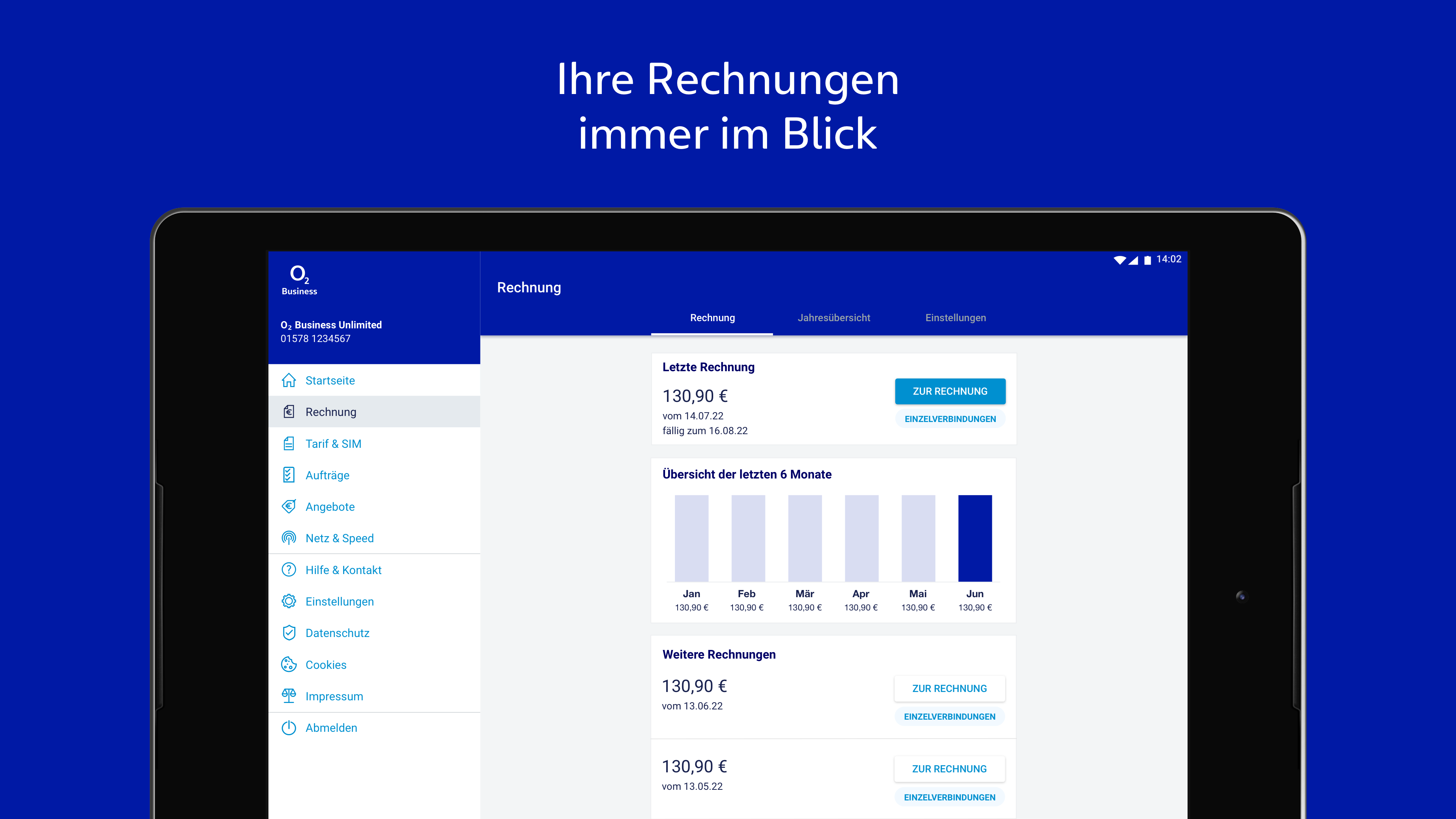Click the Startseite house icon
The image size is (1456, 819).
pyautogui.click(x=289, y=380)
